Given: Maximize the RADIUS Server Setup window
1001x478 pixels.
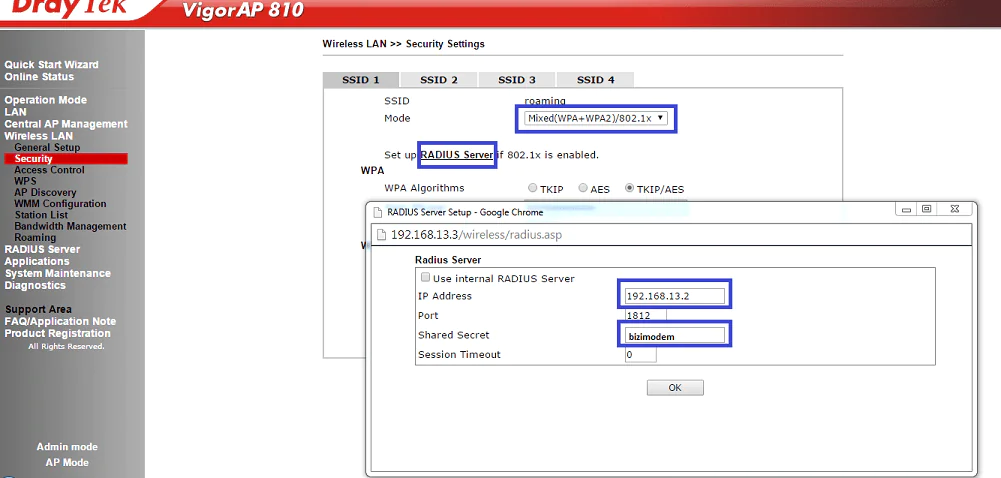Looking at the screenshot, I should [x=926, y=209].
